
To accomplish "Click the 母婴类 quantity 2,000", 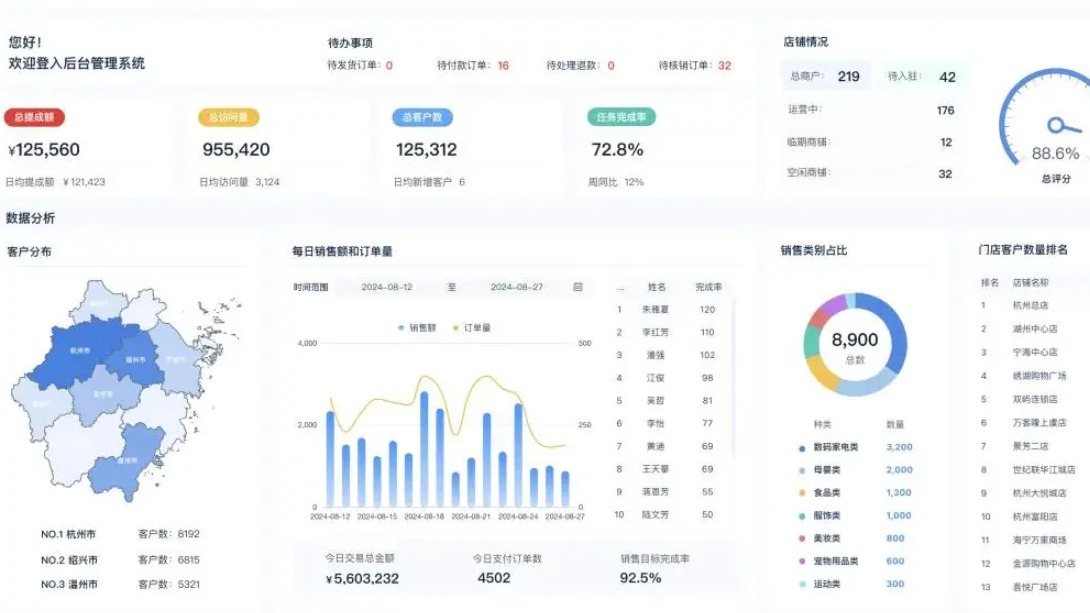I will pyautogui.click(x=899, y=470).
